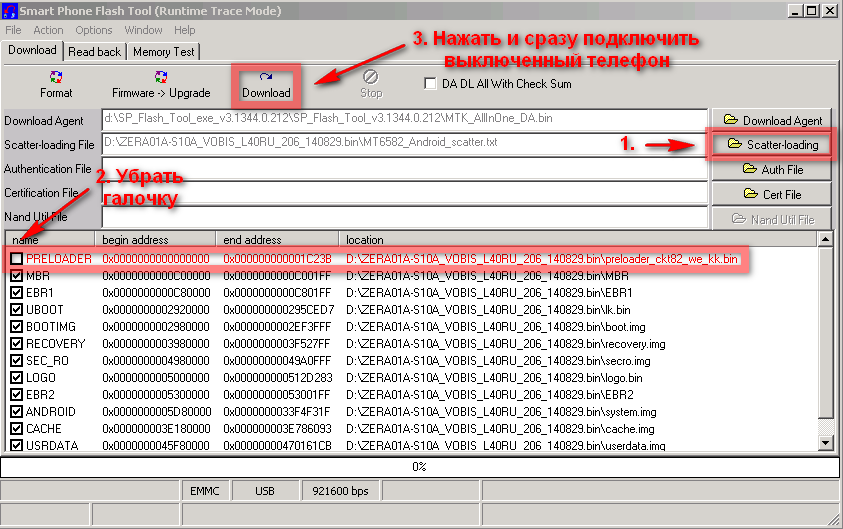This screenshot has width=843, height=529.
Task: Switch to the Download tab
Action: 32,51
